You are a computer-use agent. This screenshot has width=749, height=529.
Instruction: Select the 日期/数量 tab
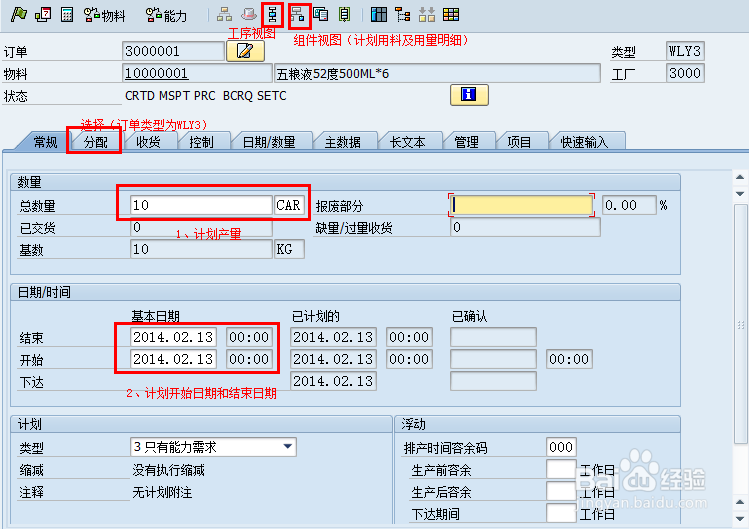[x=269, y=142]
